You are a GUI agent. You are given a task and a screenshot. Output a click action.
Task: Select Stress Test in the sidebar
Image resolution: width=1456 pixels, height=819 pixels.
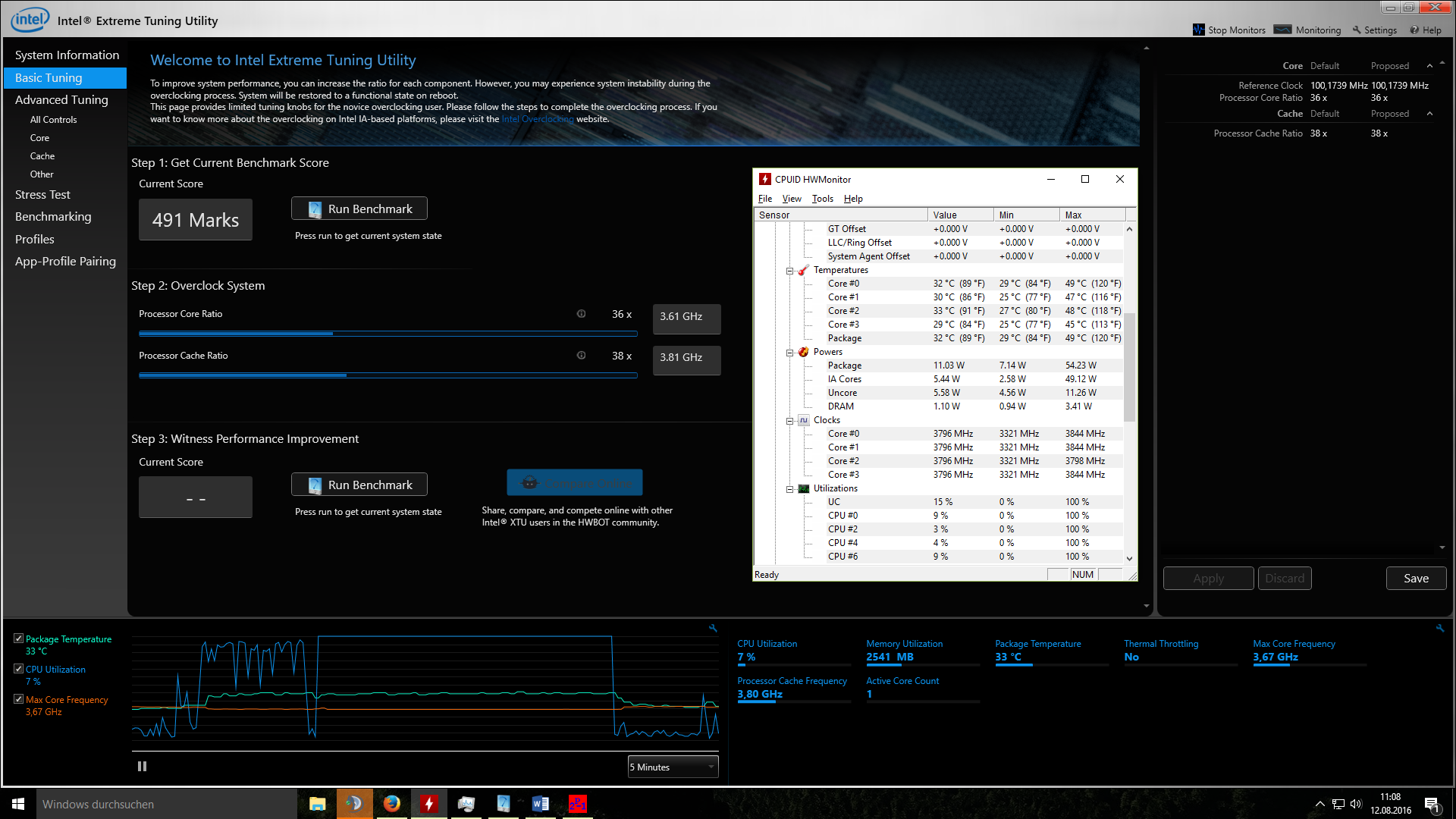[42, 195]
